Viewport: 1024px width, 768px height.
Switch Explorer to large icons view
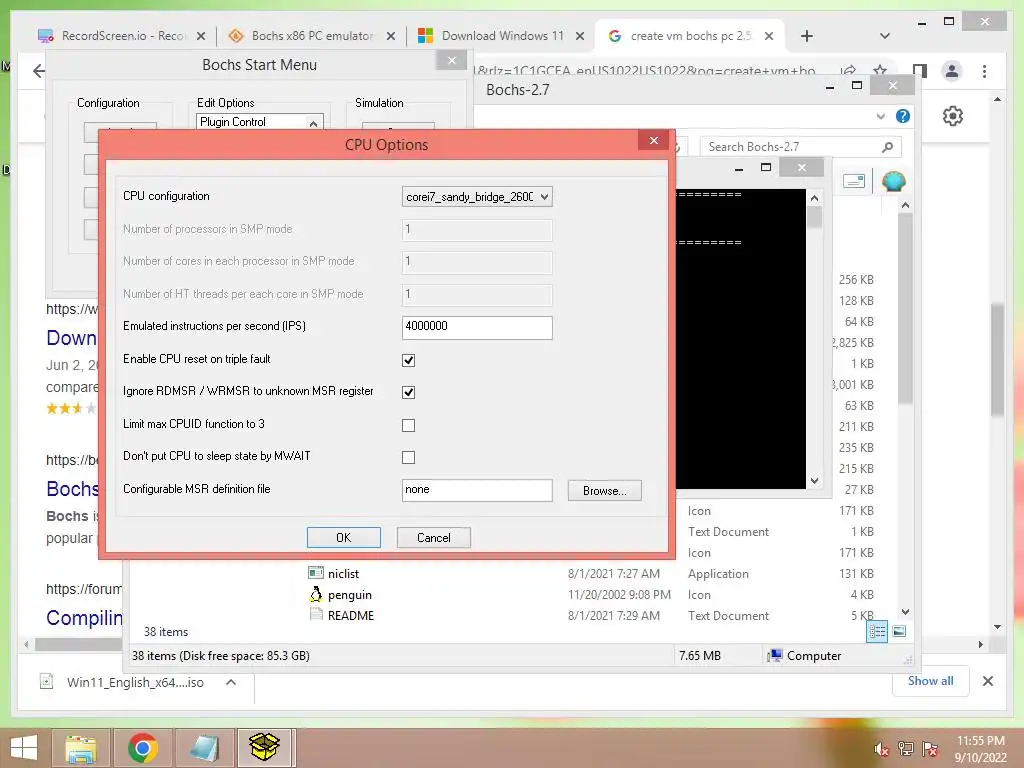click(899, 631)
